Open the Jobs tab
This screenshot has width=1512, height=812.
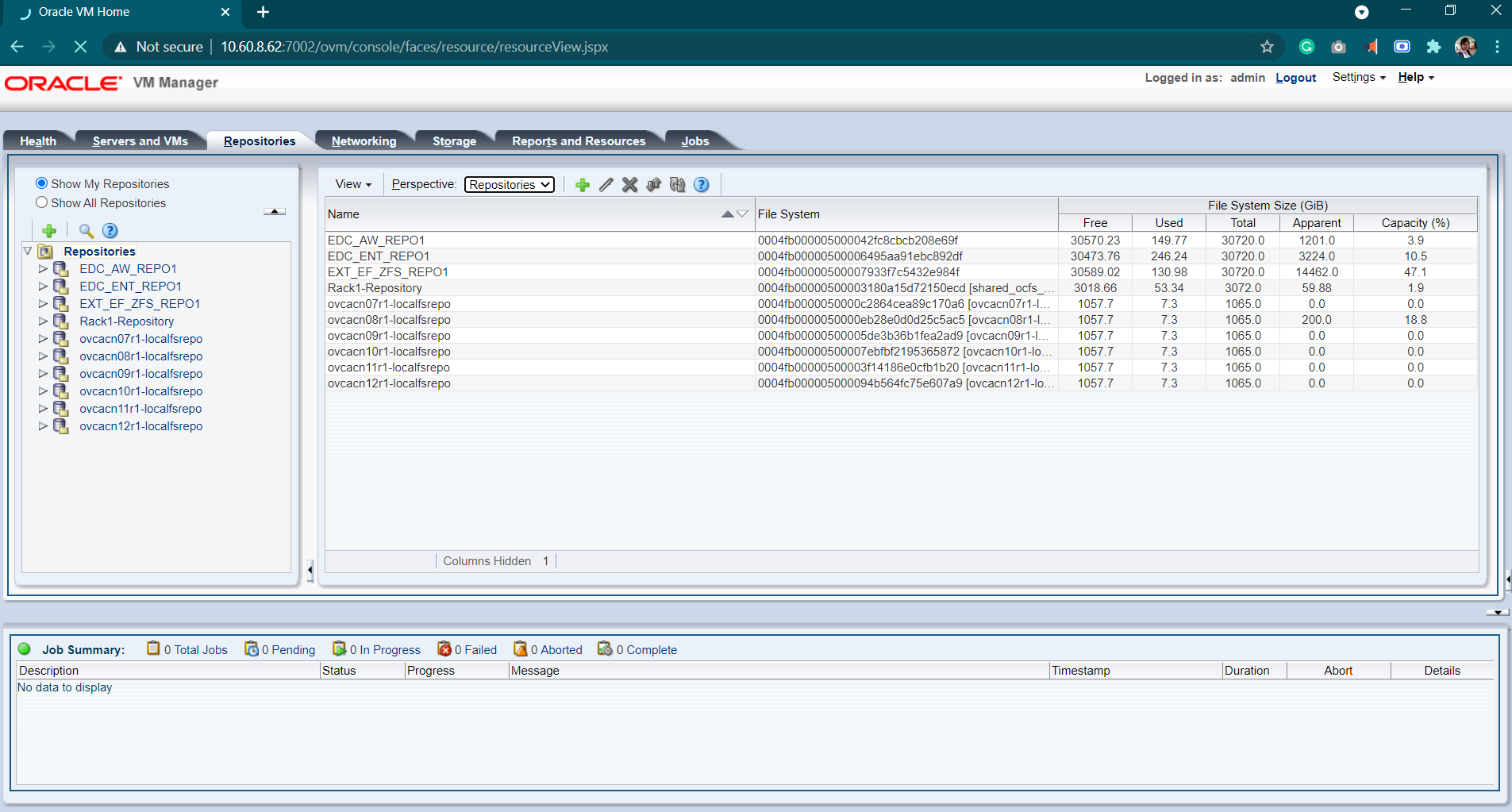(x=695, y=140)
